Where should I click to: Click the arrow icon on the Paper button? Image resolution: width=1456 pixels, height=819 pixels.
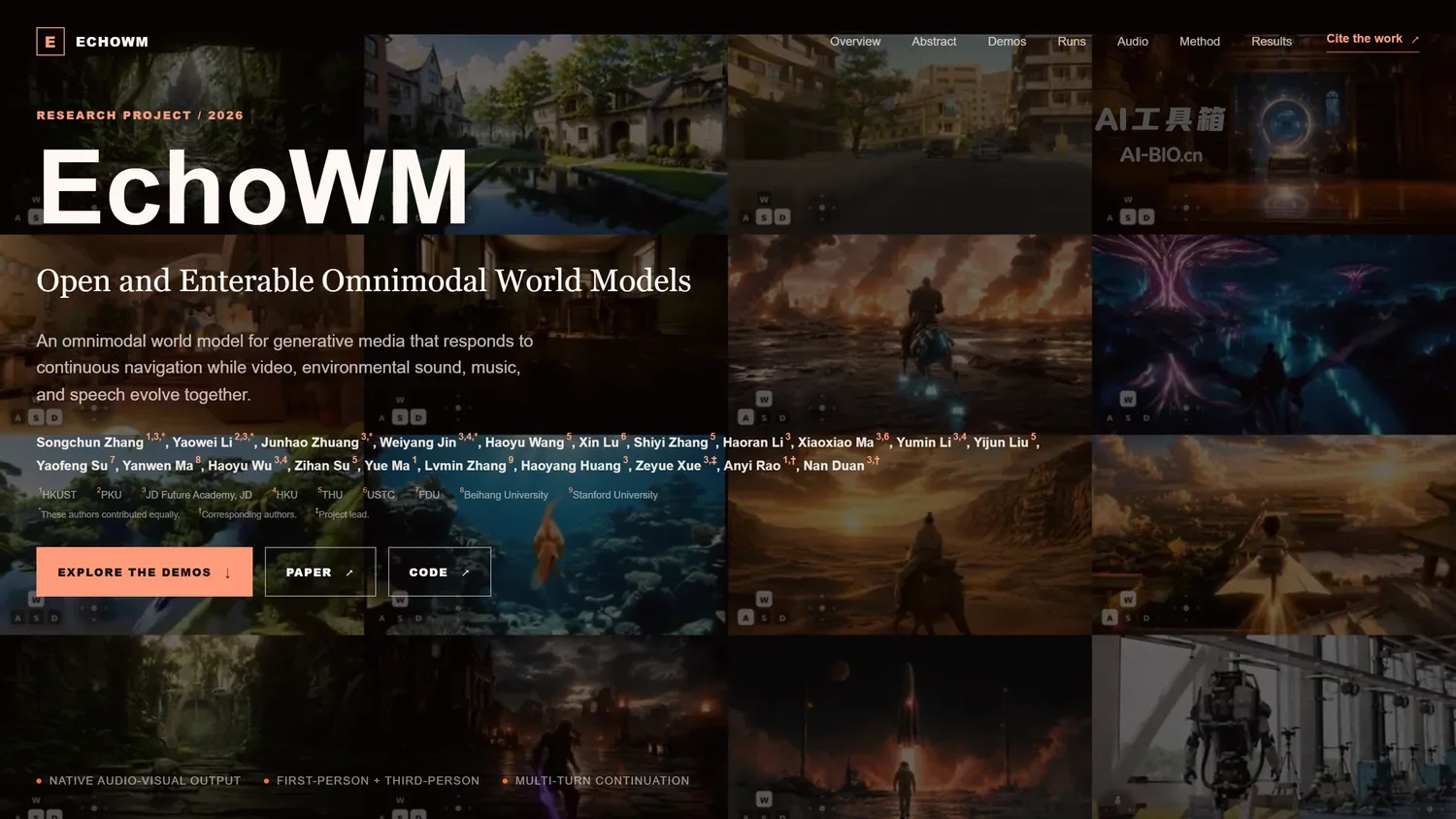click(349, 573)
